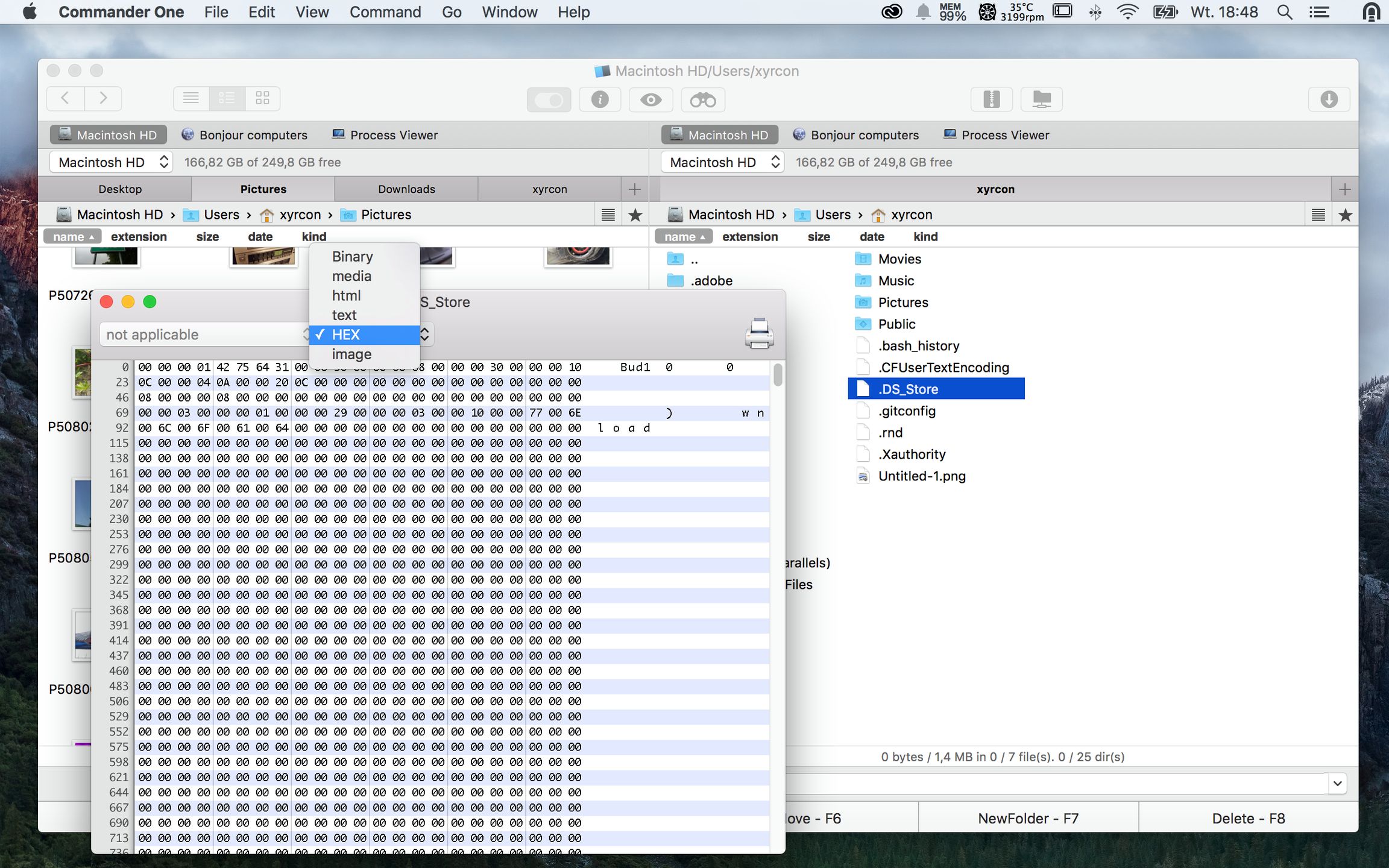1389x868 pixels.
Task: Switch to the thumbnail grid view mode
Action: [x=262, y=98]
